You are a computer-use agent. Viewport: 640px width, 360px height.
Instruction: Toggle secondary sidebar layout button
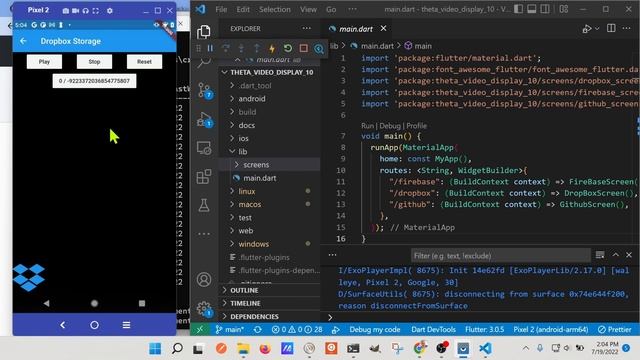pos(545,9)
